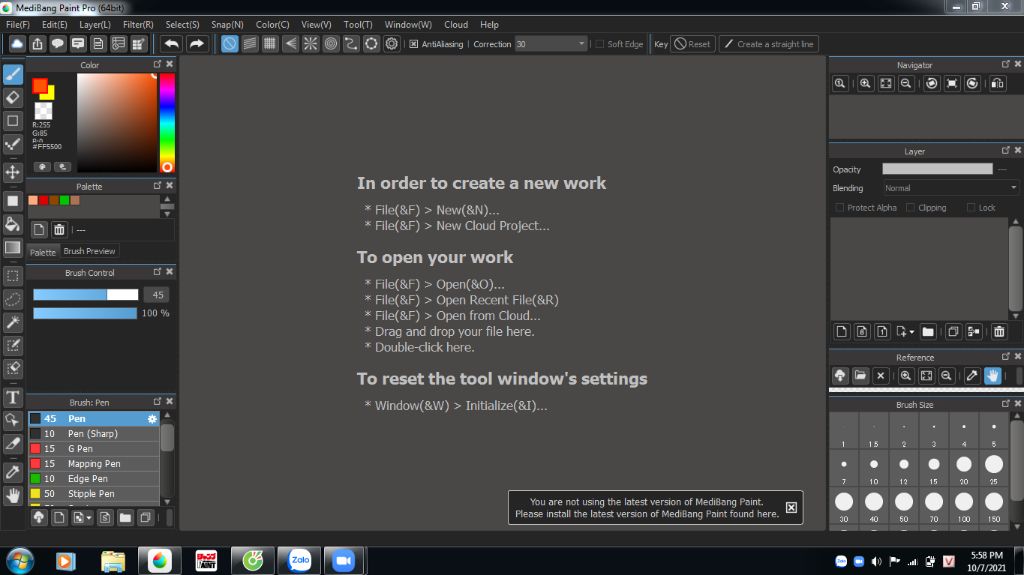
Task: Toggle the AntiAliasing checkbox
Action: coord(413,44)
